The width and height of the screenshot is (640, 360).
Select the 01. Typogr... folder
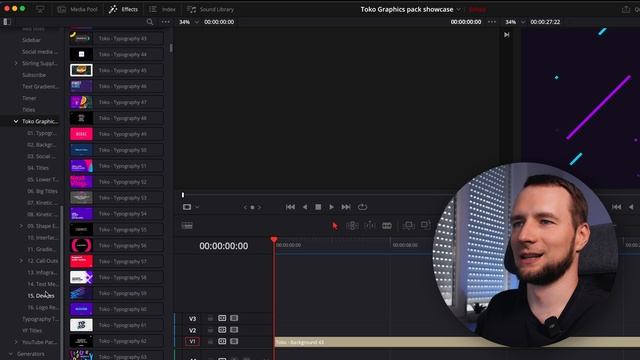[41, 133]
